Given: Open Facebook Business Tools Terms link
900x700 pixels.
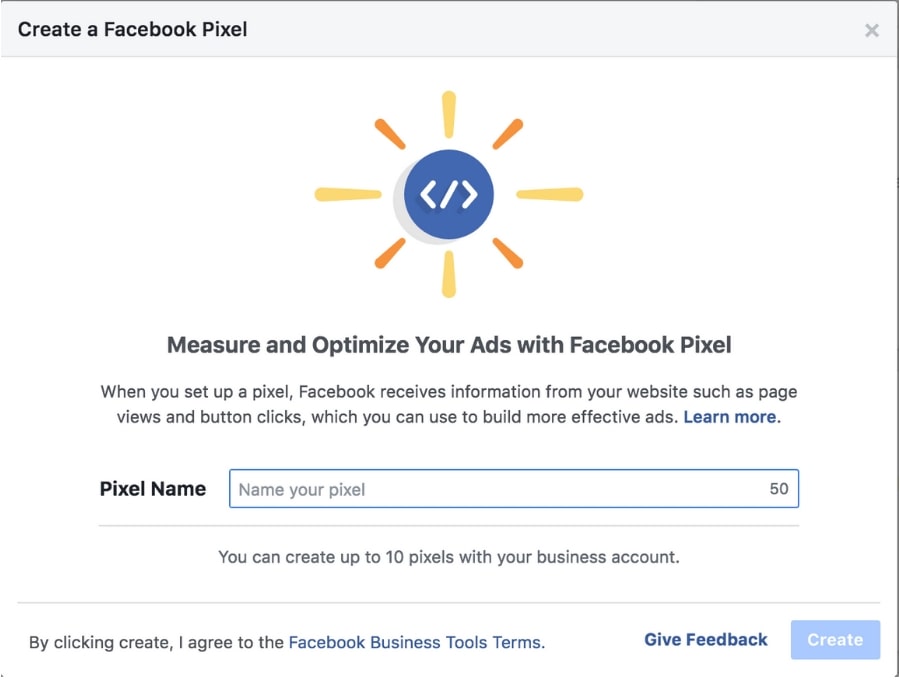Looking at the screenshot, I should tap(415, 642).
